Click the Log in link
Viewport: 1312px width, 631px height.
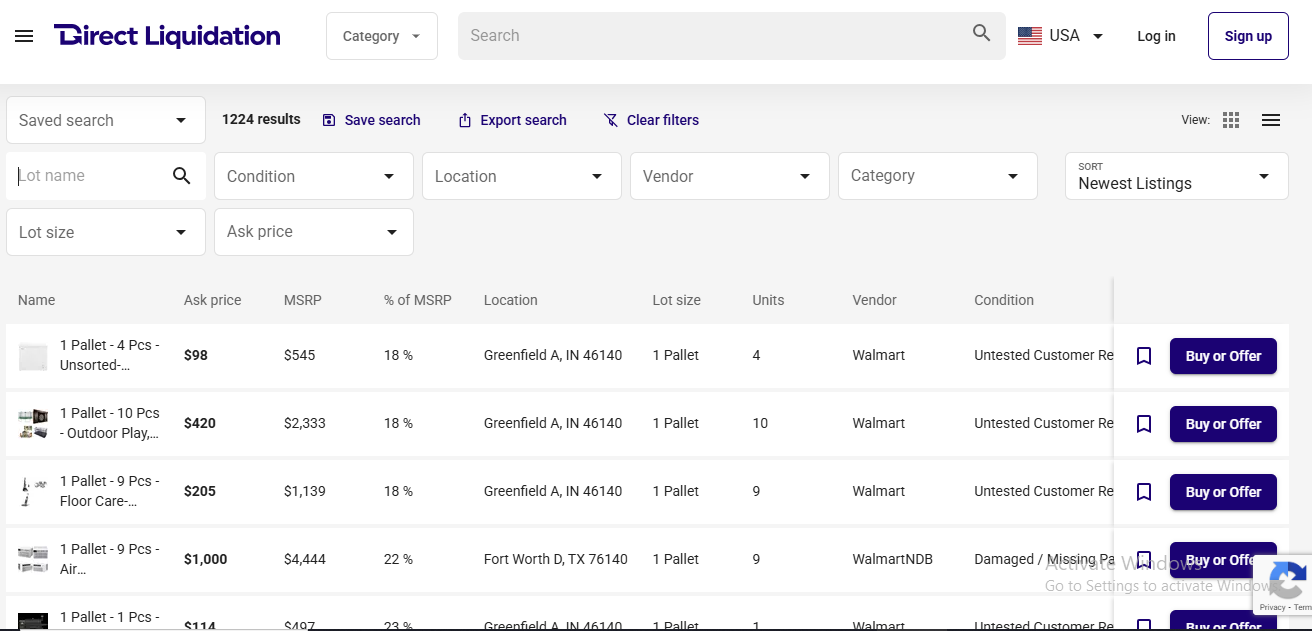pos(1156,36)
